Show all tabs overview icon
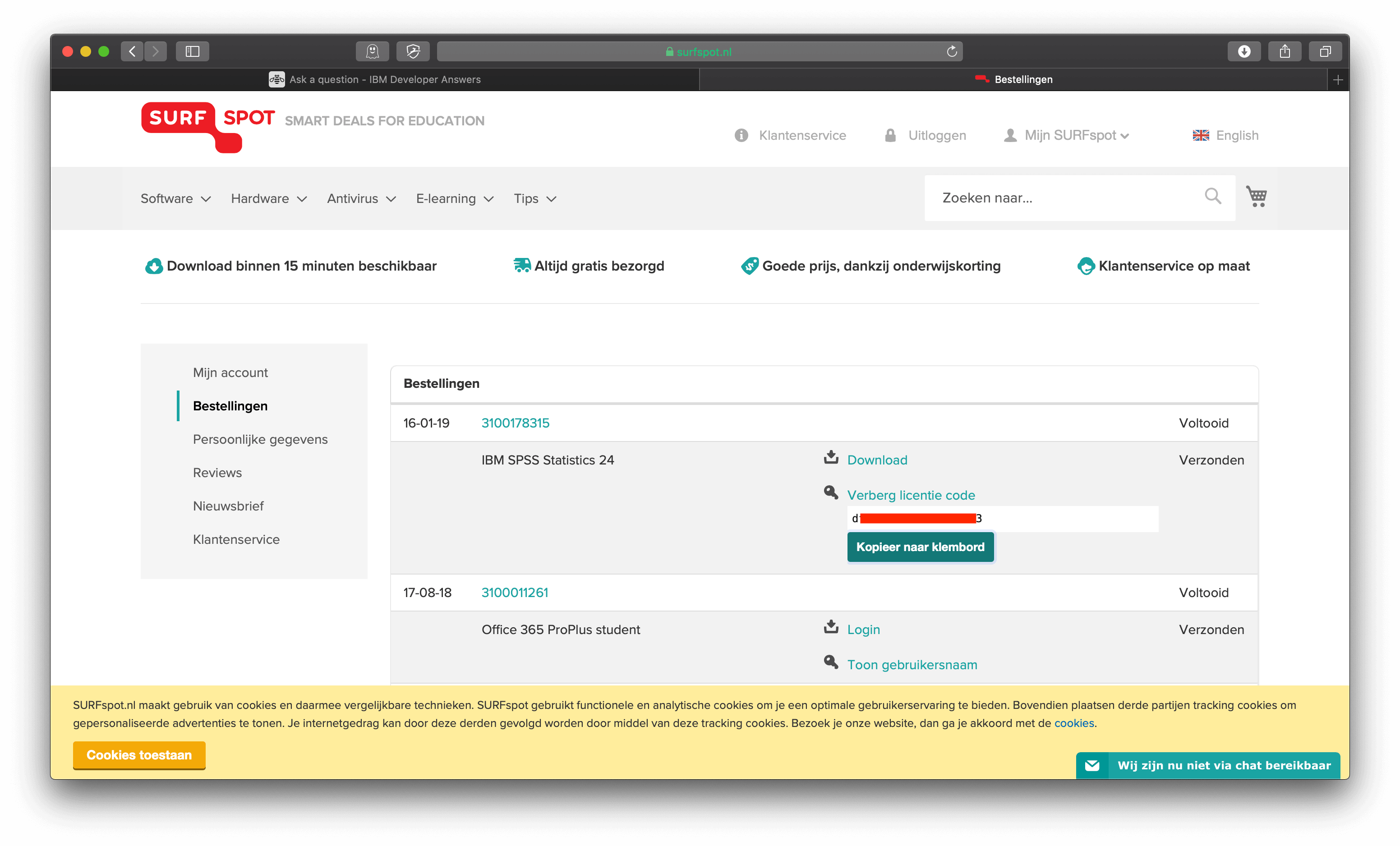Viewport: 1400px width, 846px height. pos(1325,52)
